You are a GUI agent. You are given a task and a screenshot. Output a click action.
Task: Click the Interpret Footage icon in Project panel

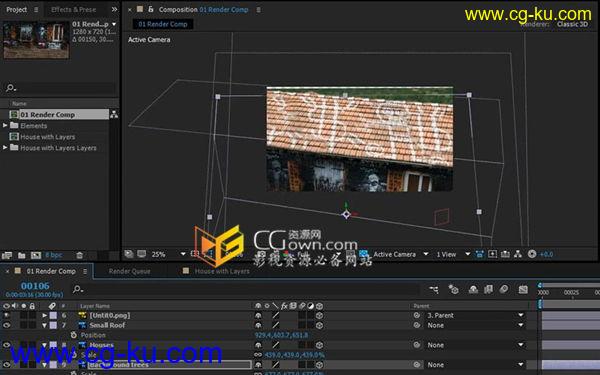(7, 255)
